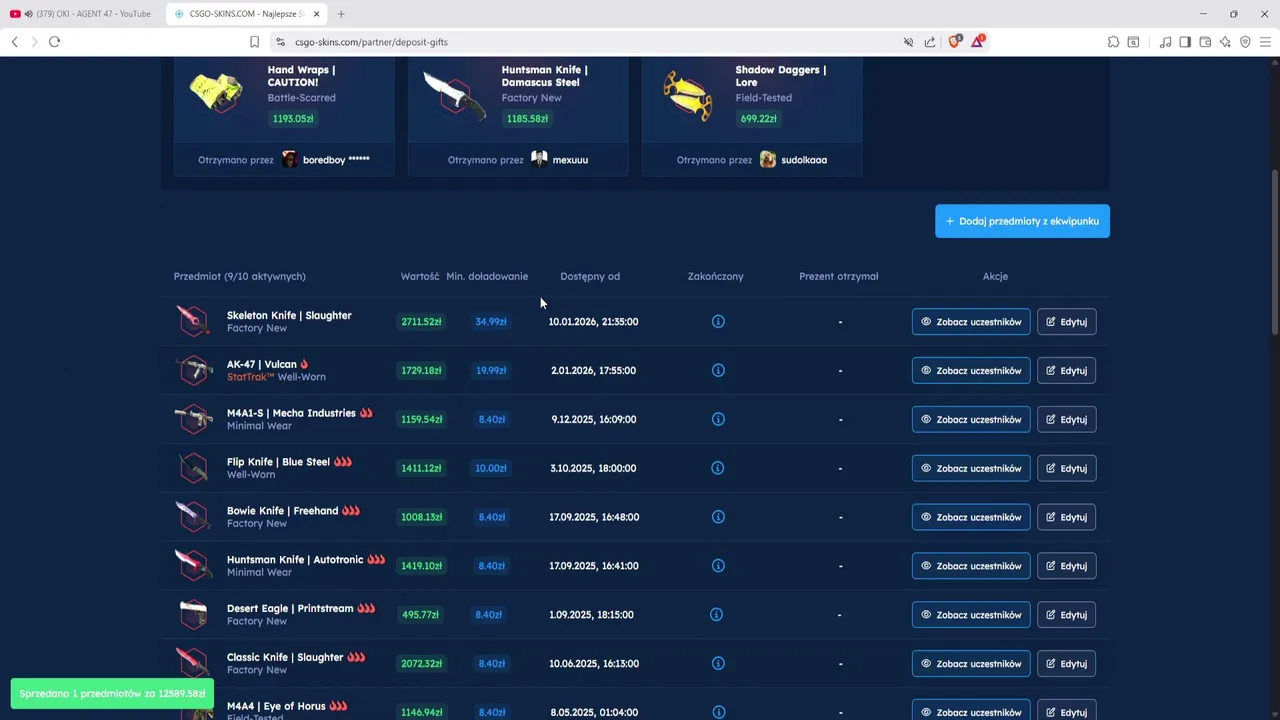Click the sudolkaaa username
1280x720 pixels.
(x=804, y=160)
